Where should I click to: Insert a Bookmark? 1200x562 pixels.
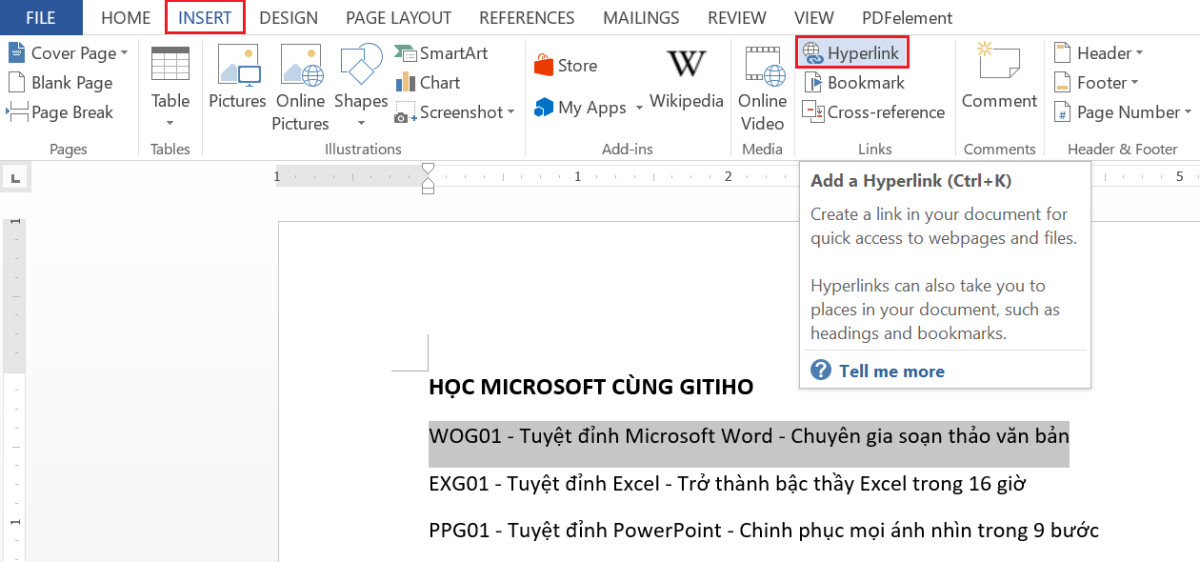point(853,83)
